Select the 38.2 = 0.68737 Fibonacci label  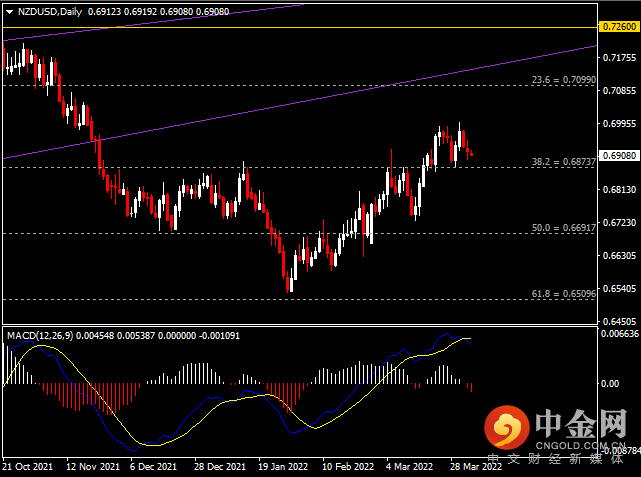tap(563, 161)
